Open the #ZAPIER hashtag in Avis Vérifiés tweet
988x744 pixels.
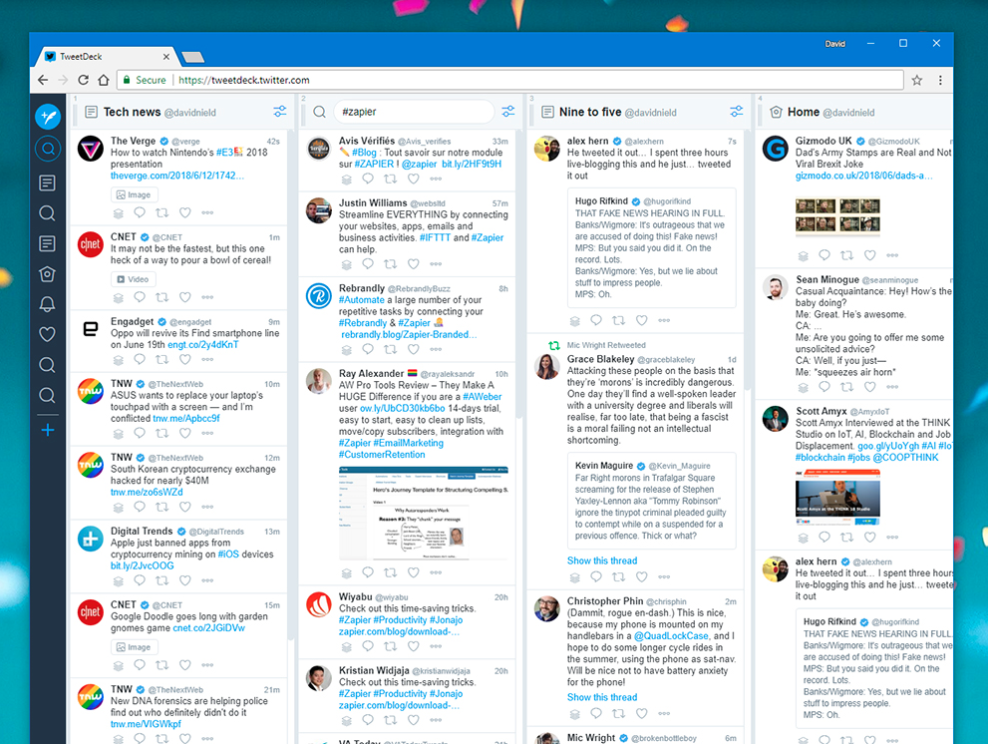374,164
